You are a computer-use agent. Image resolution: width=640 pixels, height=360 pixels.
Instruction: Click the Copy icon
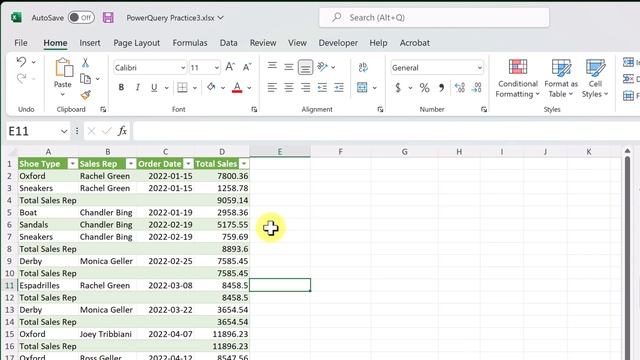point(85,78)
